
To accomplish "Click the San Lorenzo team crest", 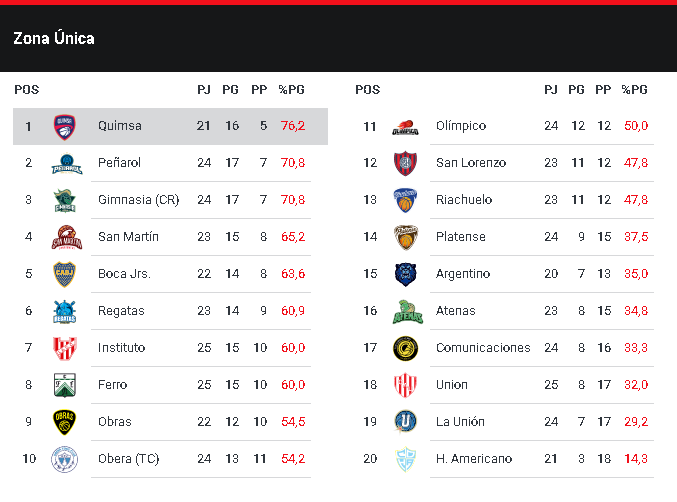I will [404, 163].
